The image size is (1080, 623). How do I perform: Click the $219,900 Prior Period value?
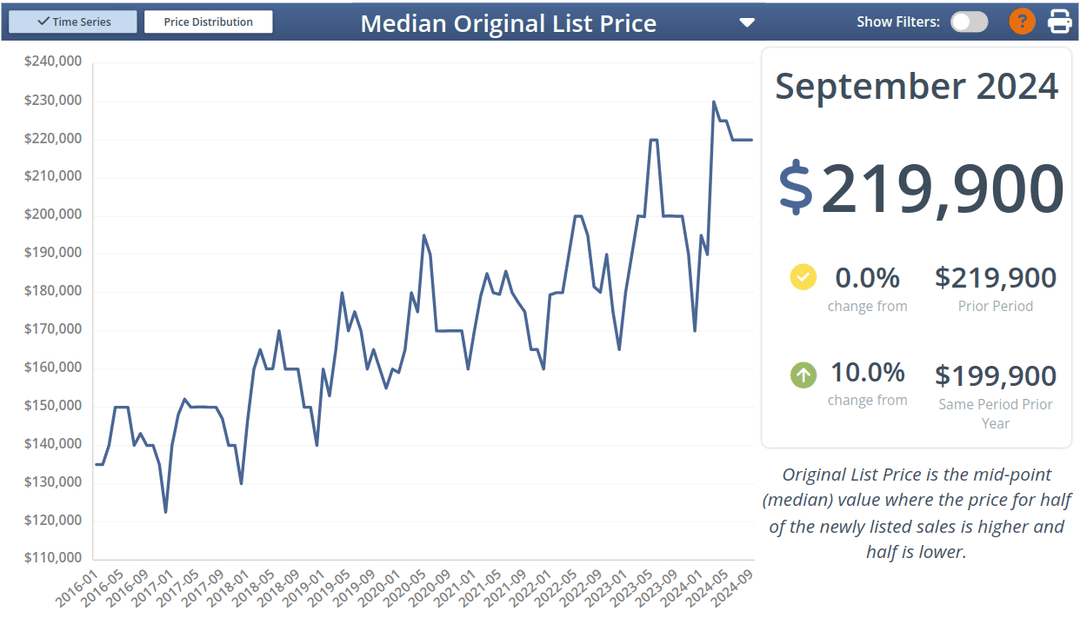point(995,278)
